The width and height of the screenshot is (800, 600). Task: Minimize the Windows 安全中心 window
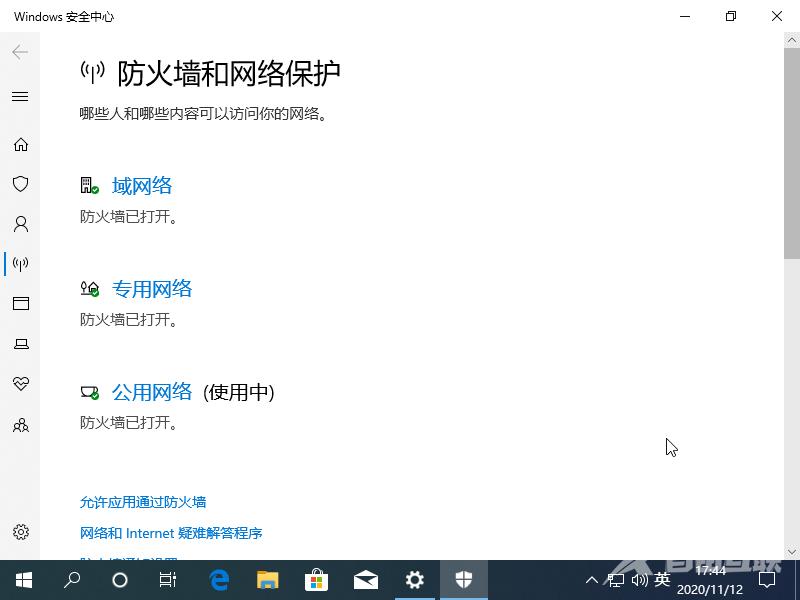point(685,16)
